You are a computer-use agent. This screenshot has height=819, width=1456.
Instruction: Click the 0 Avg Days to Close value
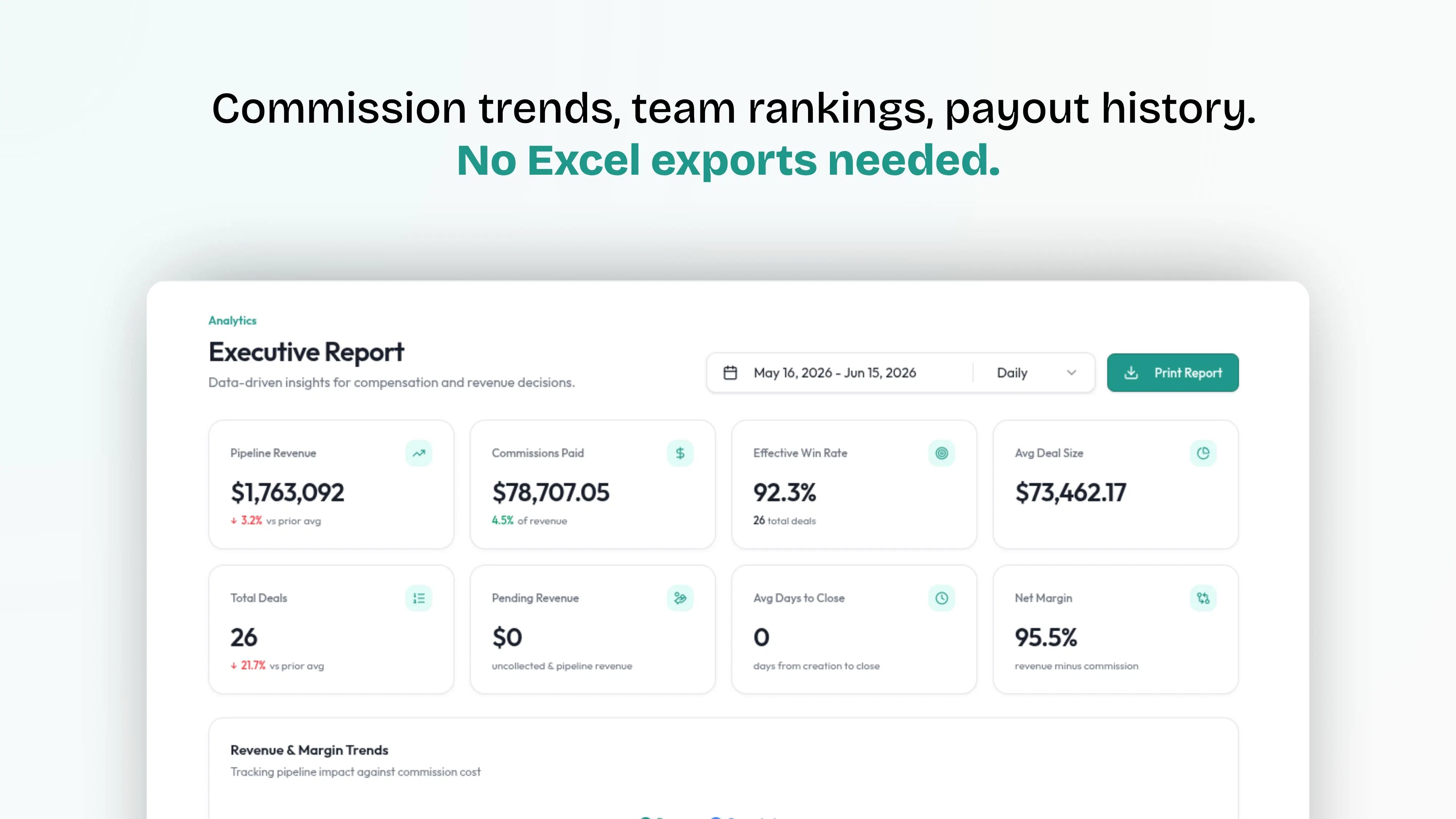click(x=761, y=638)
